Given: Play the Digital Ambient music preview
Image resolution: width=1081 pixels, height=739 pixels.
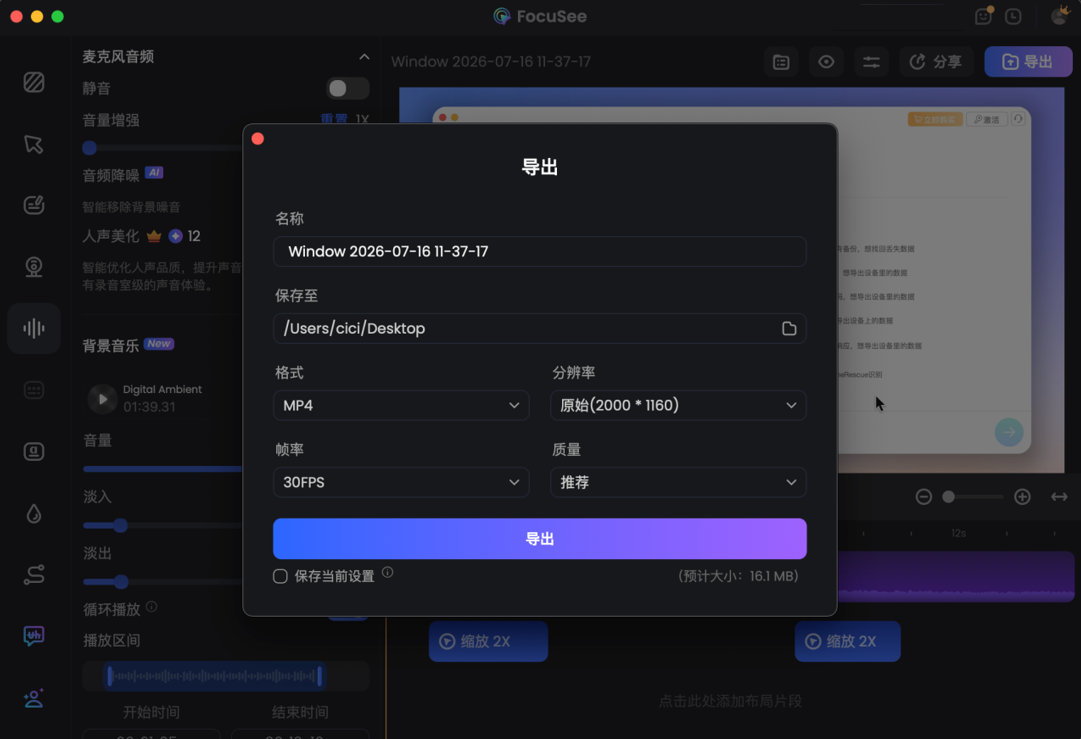Looking at the screenshot, I should click(102, 398).
